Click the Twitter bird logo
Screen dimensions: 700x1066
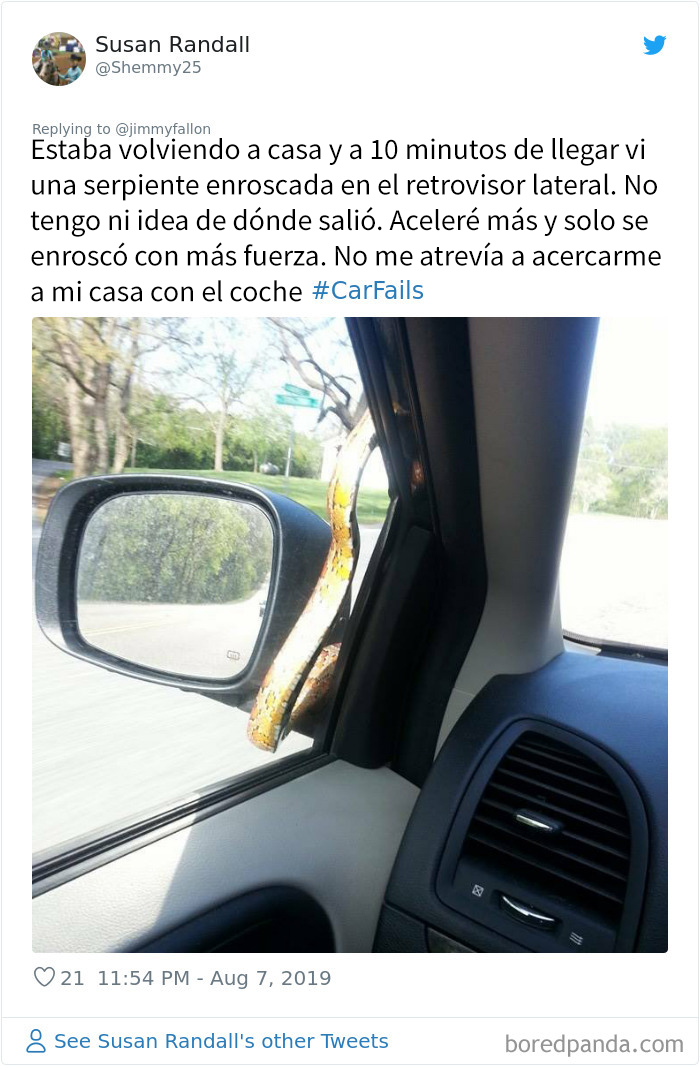654,45
